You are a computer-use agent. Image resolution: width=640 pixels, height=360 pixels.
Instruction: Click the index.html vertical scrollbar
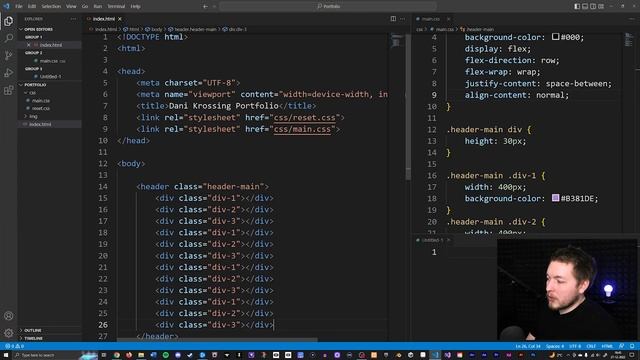point(408,107)
